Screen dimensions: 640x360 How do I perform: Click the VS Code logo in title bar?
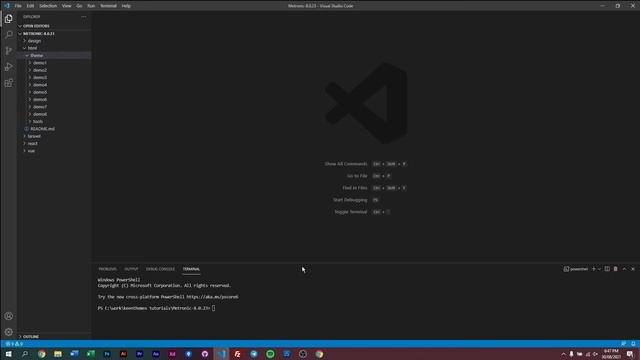point(7,6)
